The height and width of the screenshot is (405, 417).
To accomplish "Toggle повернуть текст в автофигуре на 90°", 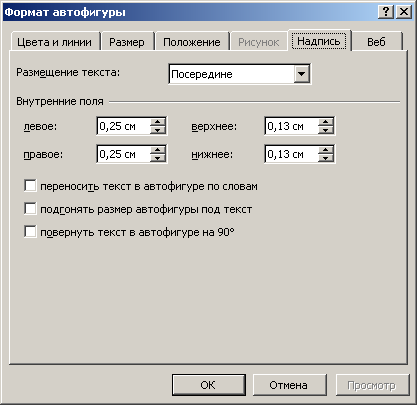I will coord(30,231).
